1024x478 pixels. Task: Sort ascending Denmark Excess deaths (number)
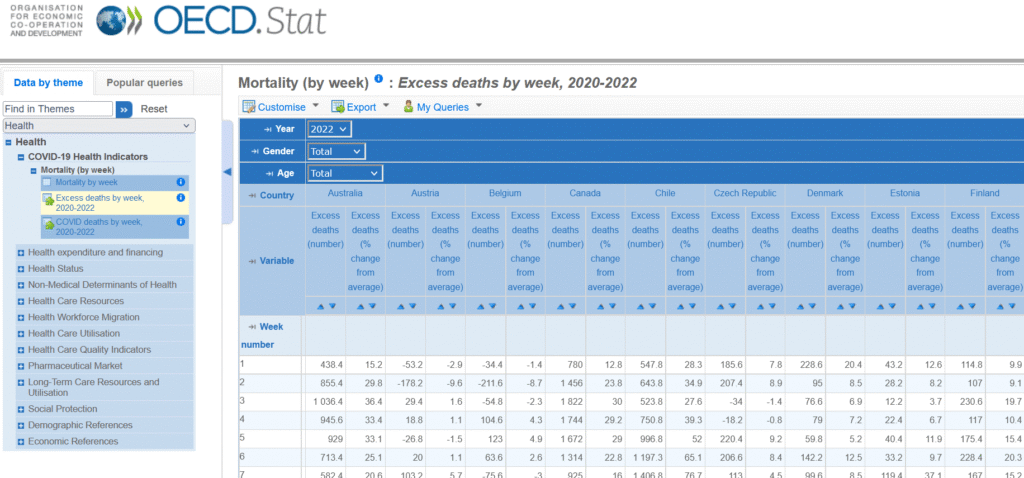coord(800,306)
